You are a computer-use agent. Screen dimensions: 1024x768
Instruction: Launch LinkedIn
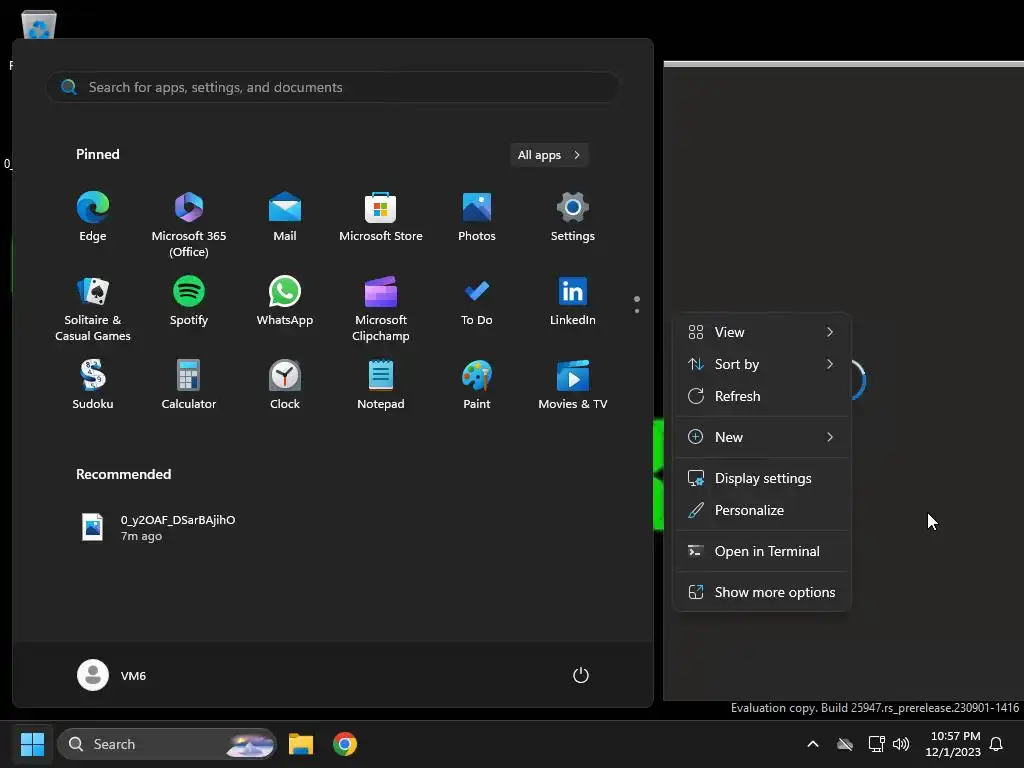point(573,301)
